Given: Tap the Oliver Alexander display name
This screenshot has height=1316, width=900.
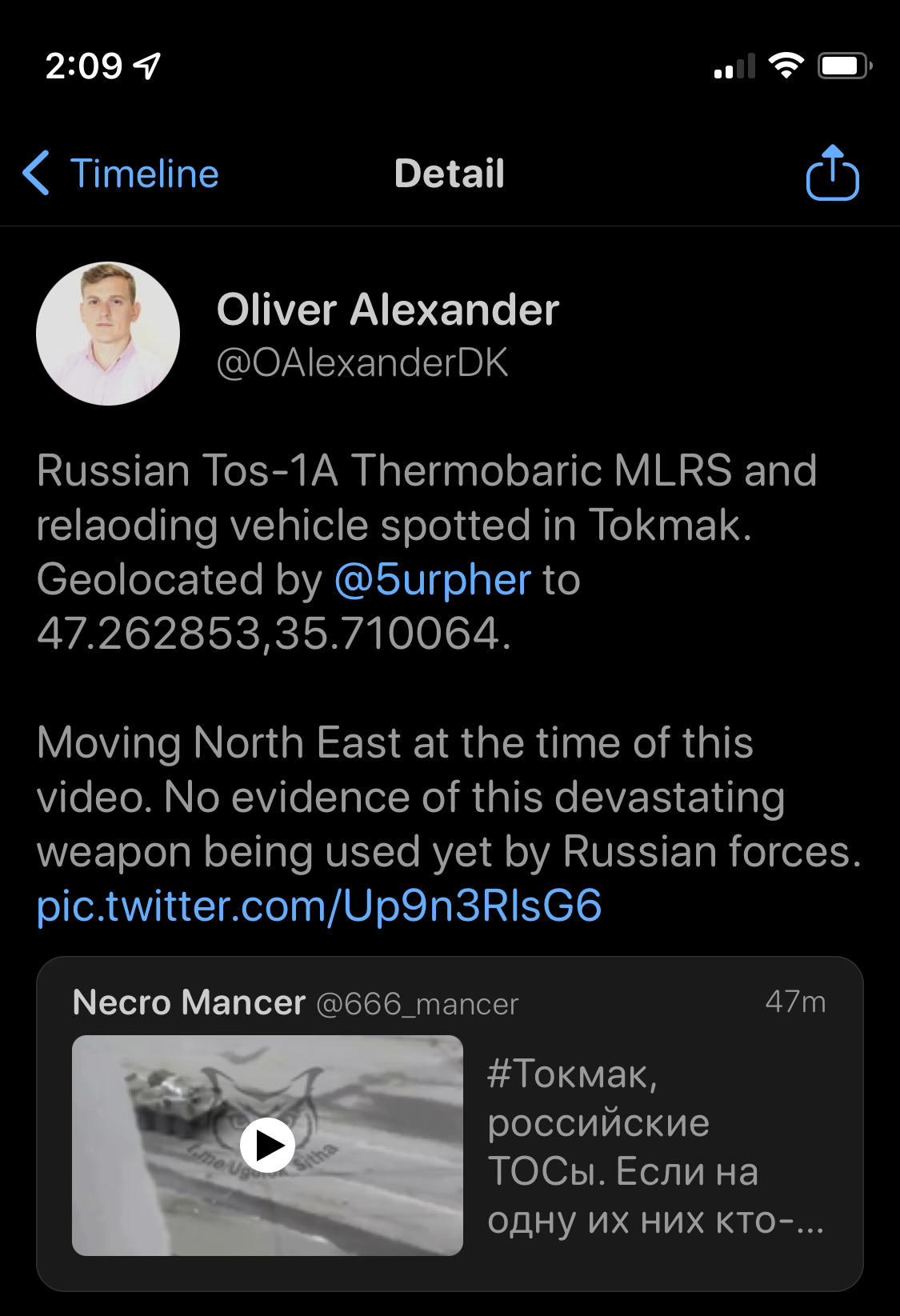Looking at the screenshot, I should coord(388,310).
